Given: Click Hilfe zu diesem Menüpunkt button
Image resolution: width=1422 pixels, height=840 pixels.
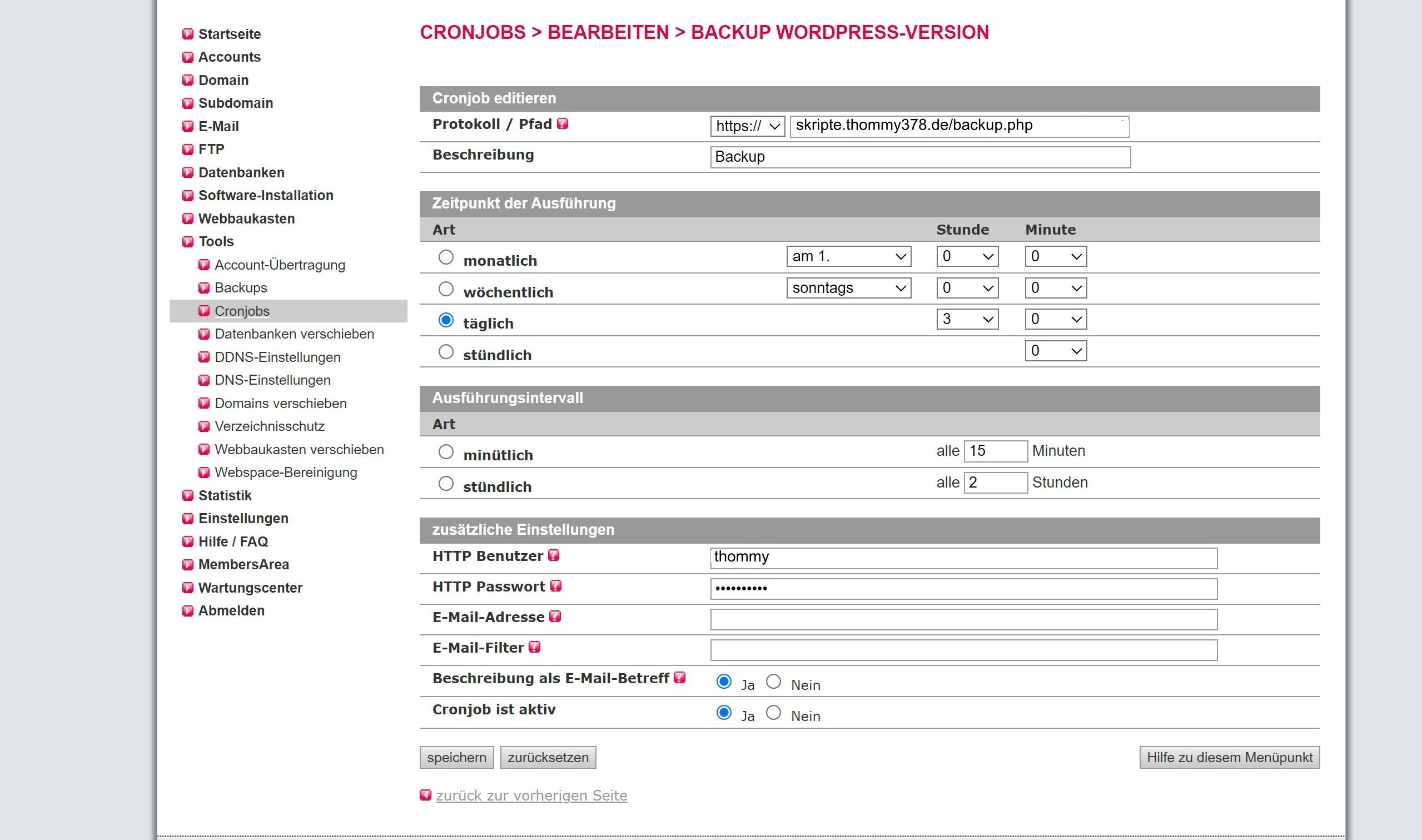Looking at the screenshot, I should pos(1230,757).
